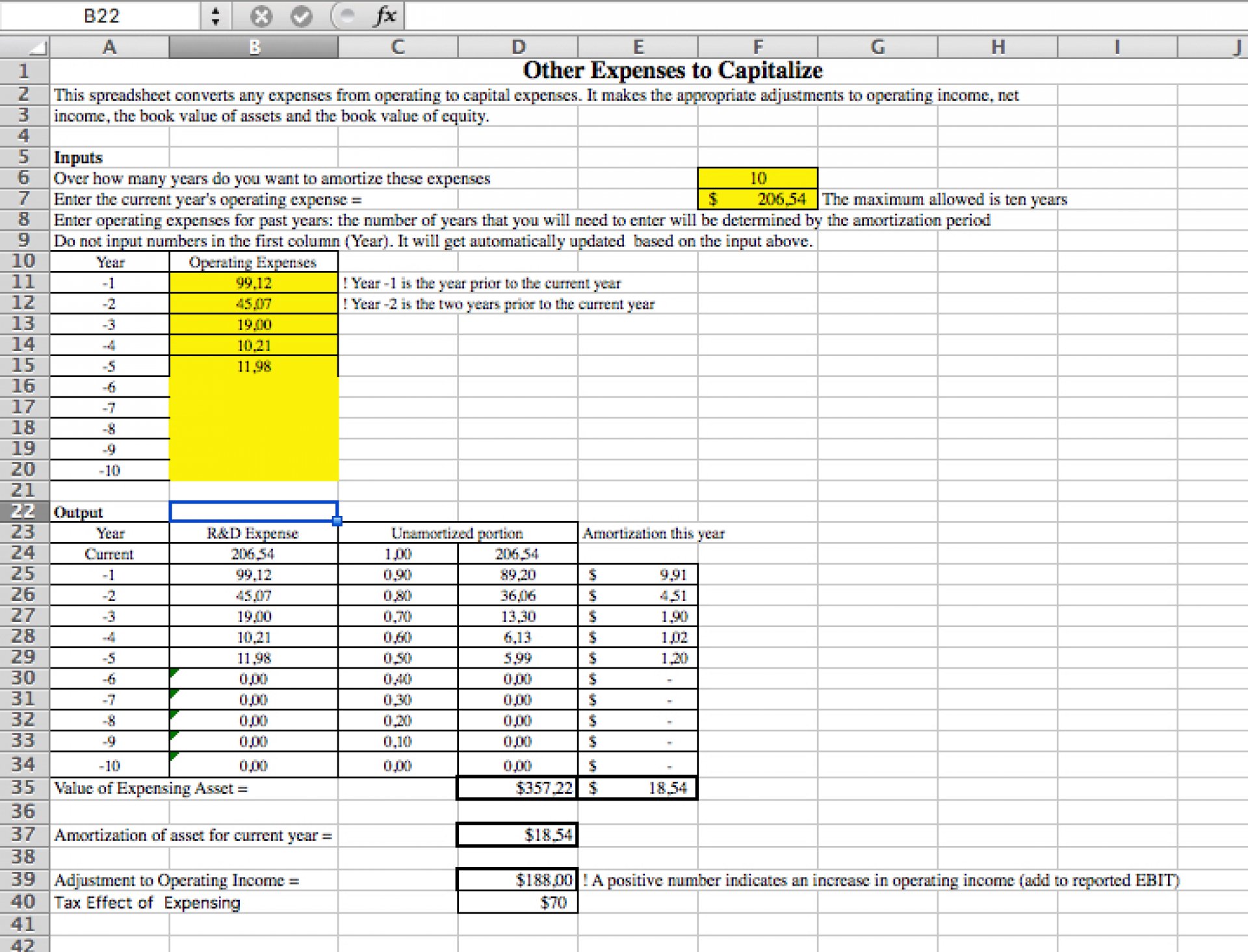The height and width of the screenshot is (952, 1248).
Task: Select column F header
Action: (x=758, y=47)
